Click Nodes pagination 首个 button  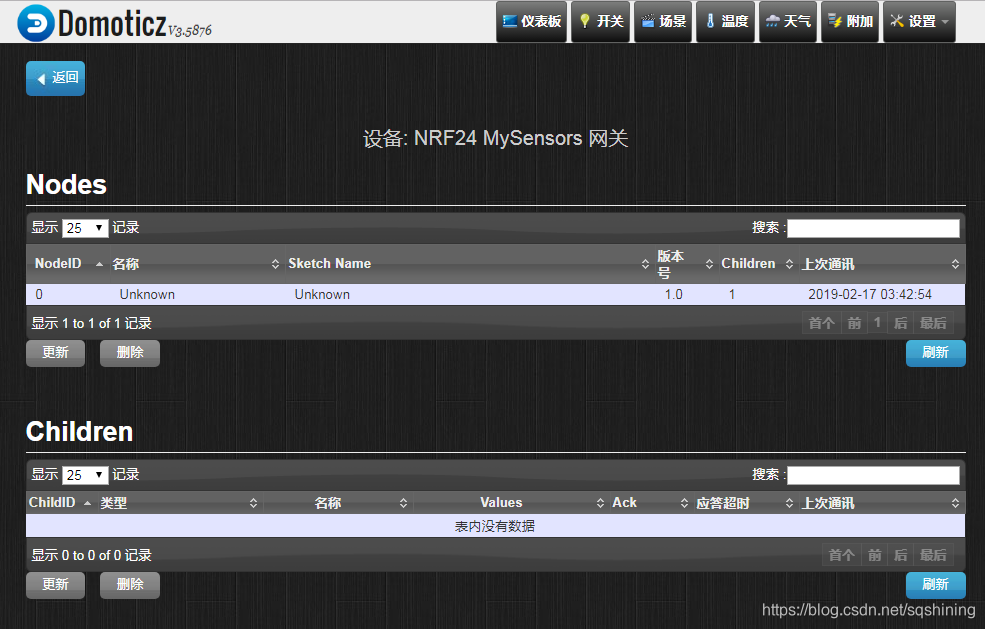pos(821,323)
